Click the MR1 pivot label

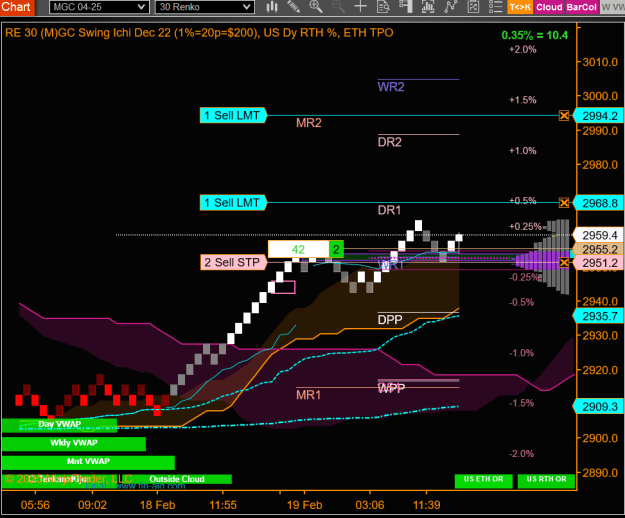coord(309,395)
